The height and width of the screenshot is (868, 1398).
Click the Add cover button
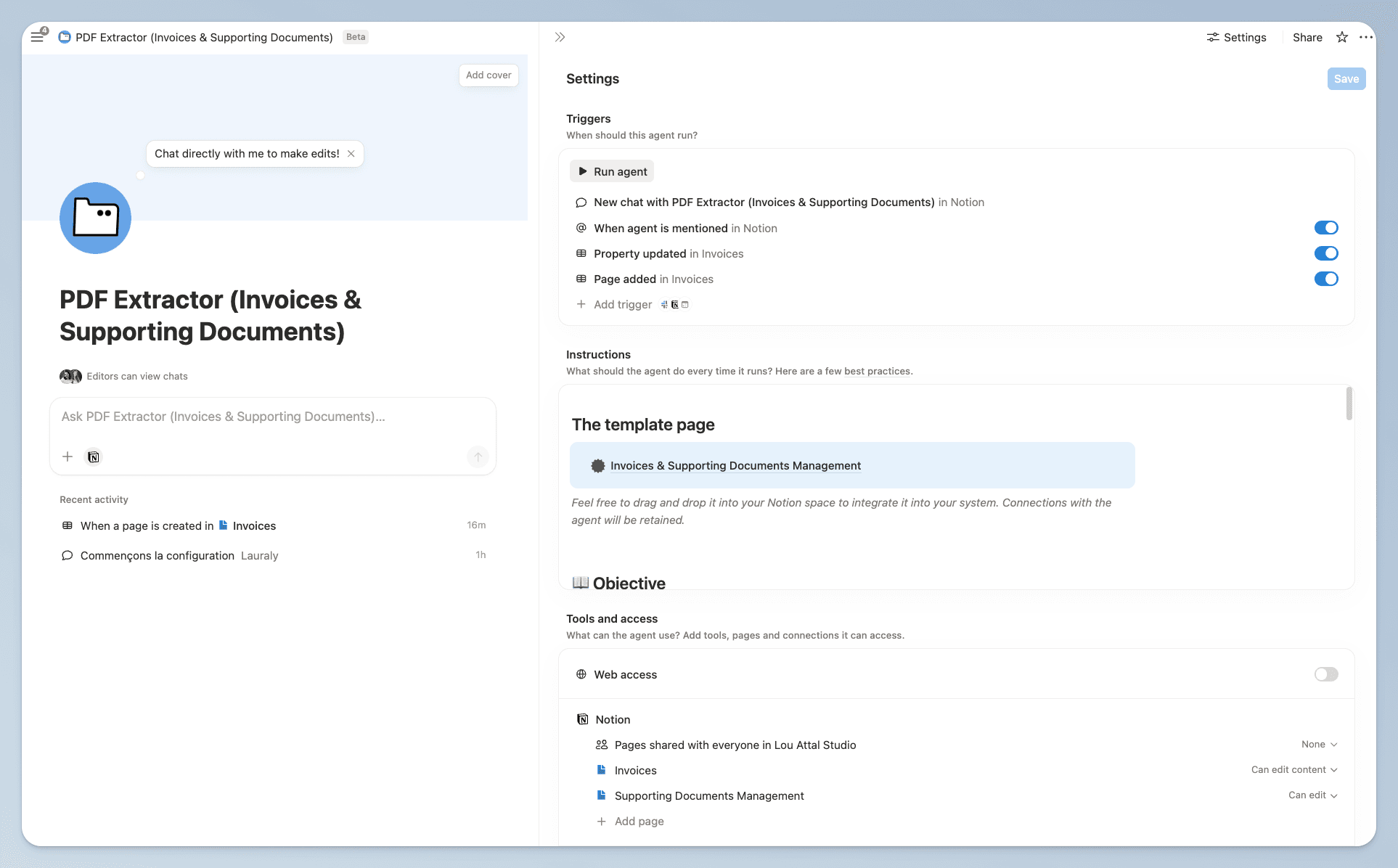pos(489,75)
